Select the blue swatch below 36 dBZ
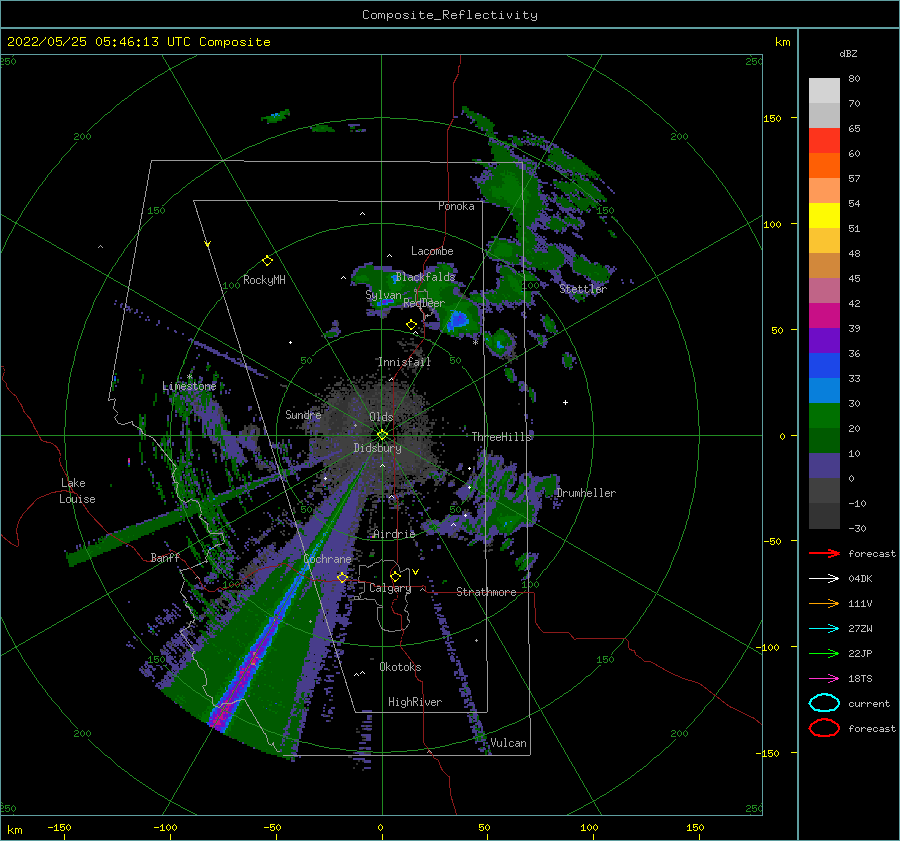The width and height of the screenshot is (900, 841). [x=824, y=365]
